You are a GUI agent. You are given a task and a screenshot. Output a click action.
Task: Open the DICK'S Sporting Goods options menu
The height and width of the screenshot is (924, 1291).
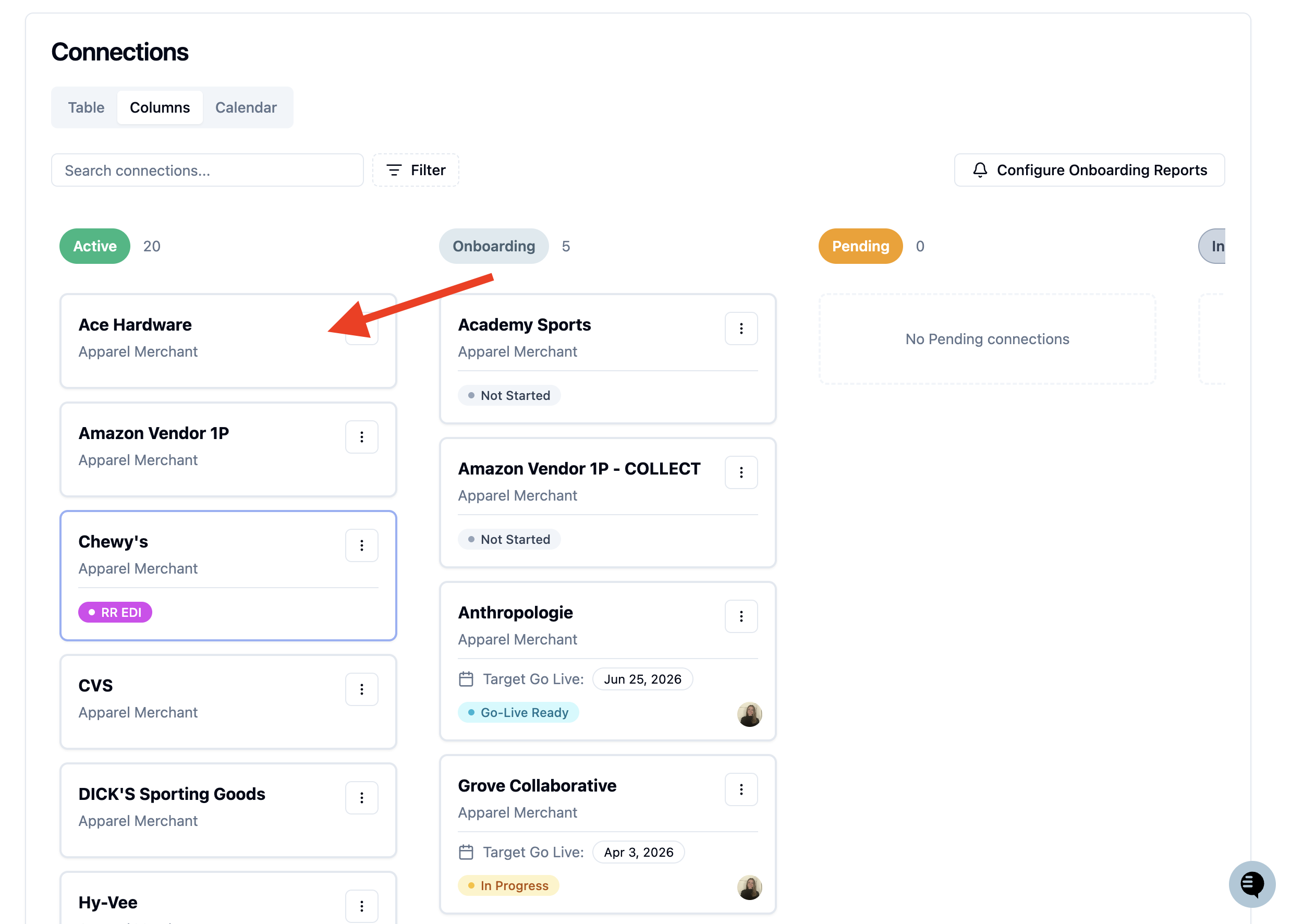[361, 798]
